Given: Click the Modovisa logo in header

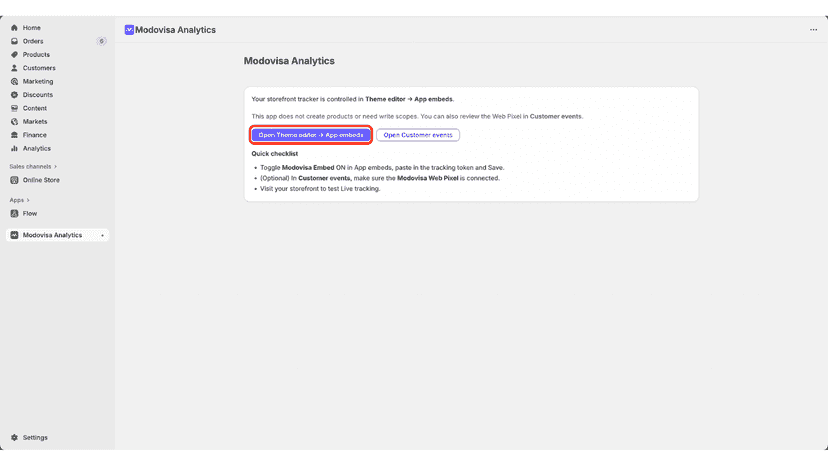Looking at the screenshot, I should click(x=129, y=30).
